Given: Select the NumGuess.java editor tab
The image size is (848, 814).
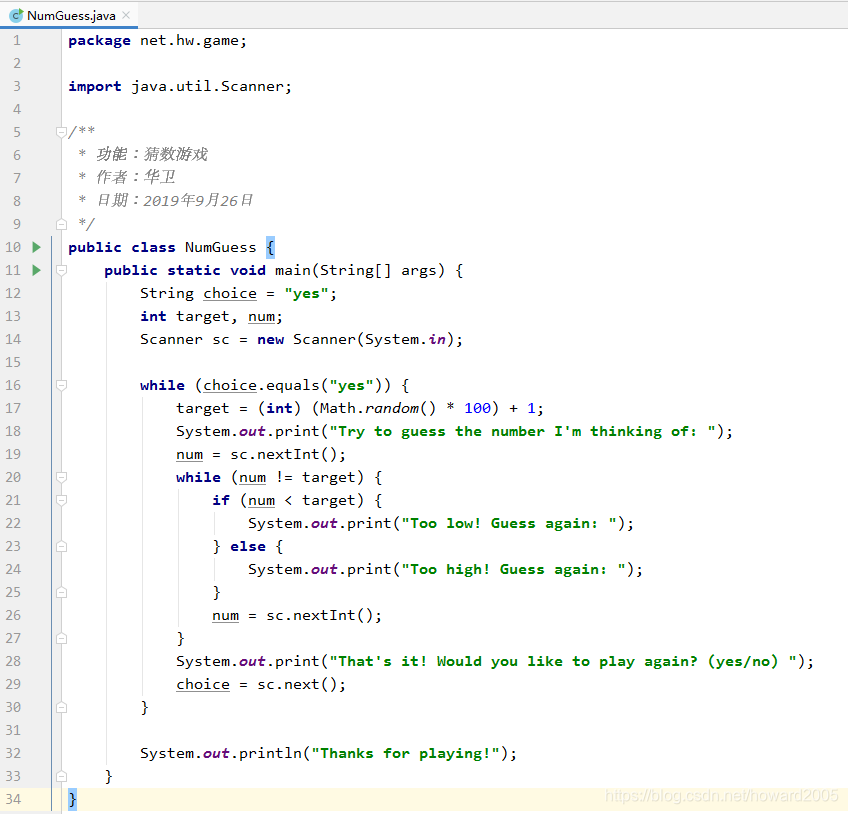Looking at the screenshot, I should click(x=69, y=15).
